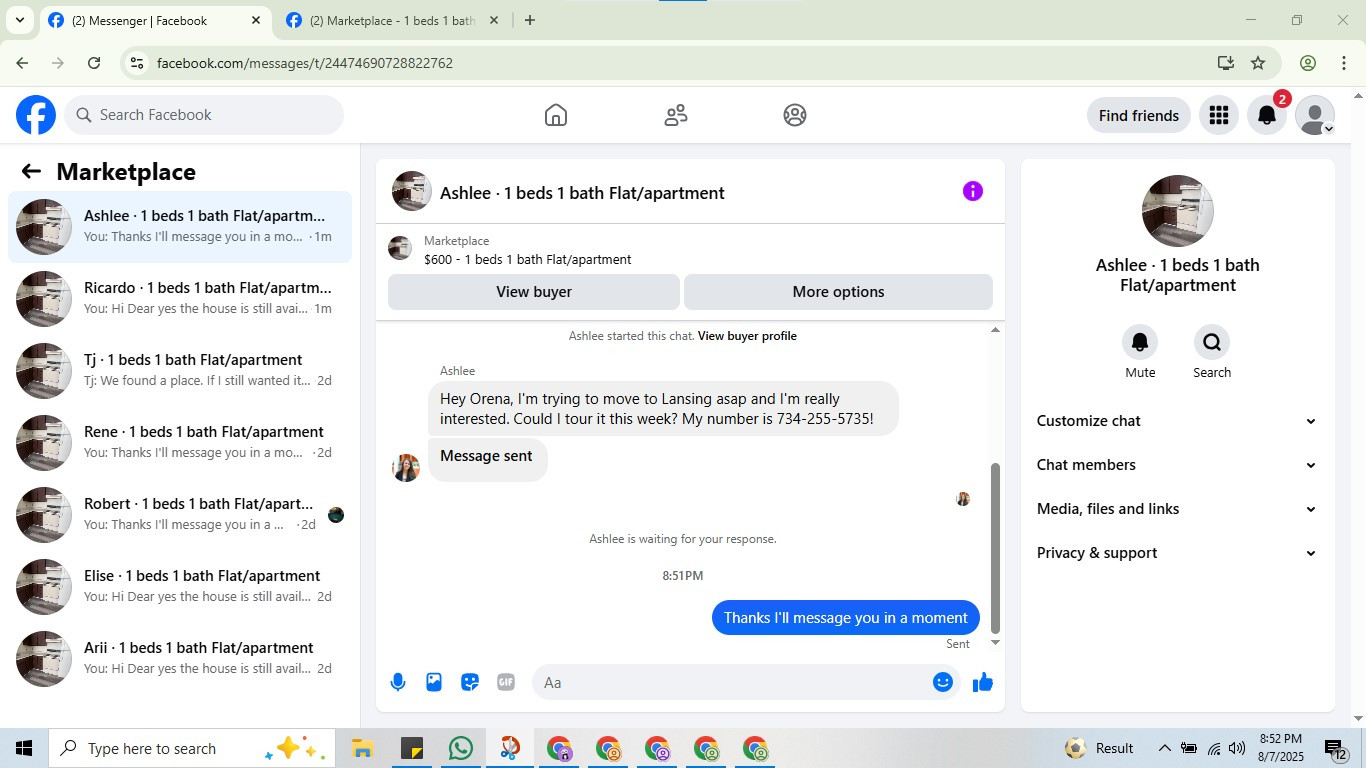This screenshot has width=1366, height=768.
Task: Open volume control in system tray
Action: 1237,748
